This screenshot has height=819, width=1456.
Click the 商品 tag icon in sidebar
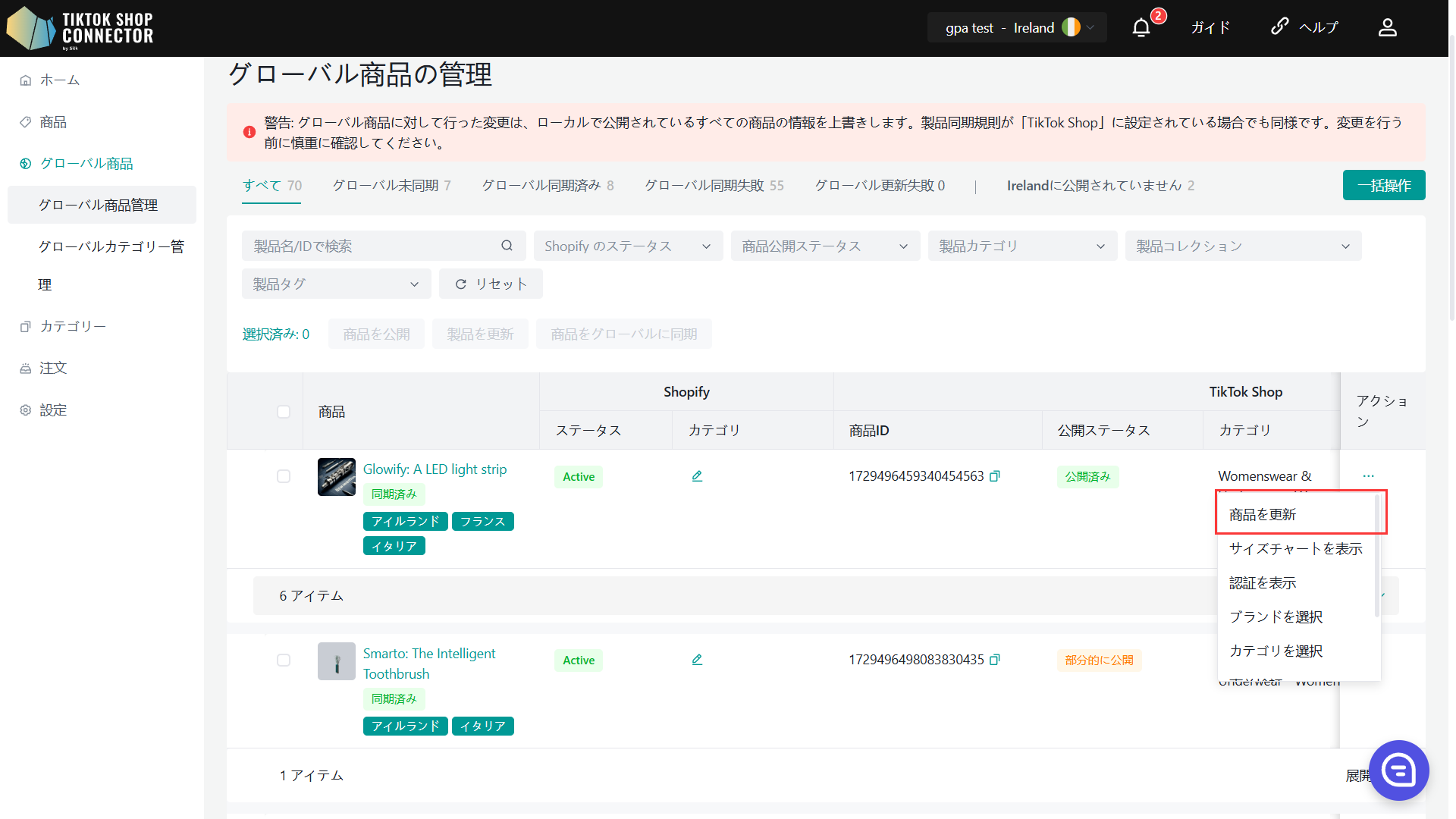[26, 122]
